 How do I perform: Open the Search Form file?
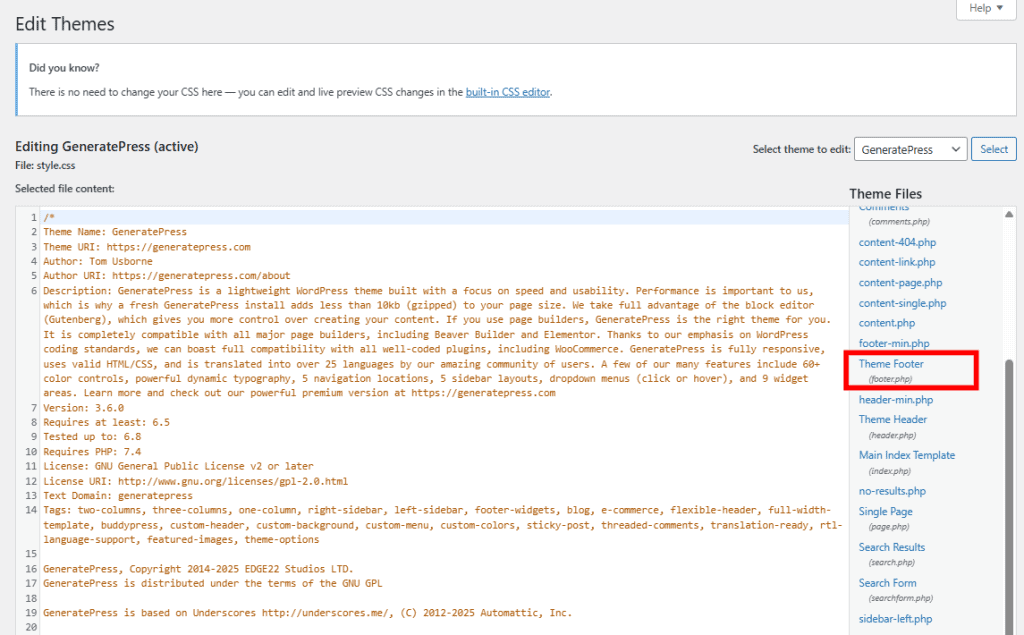(887, 582)
